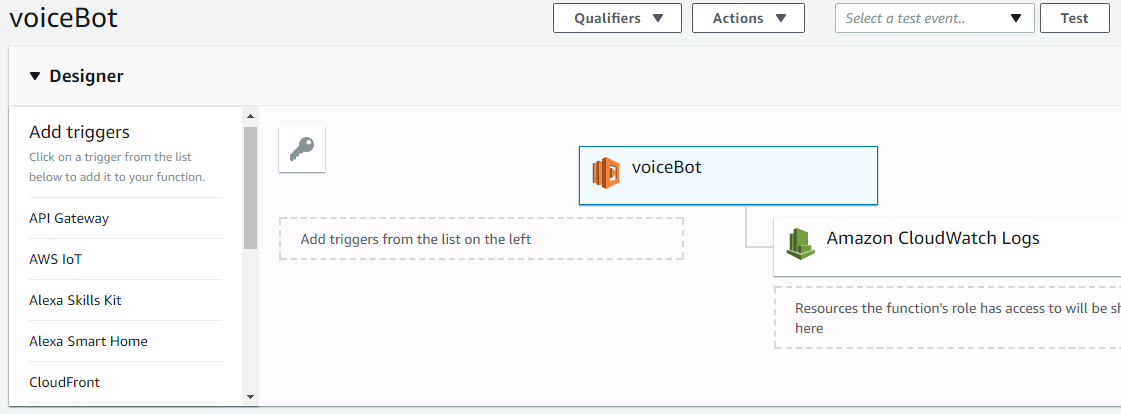Select the Amazon CloudWatch Logs resource box
Viewport: 1121px width, 414px height.
coord(947,247)
